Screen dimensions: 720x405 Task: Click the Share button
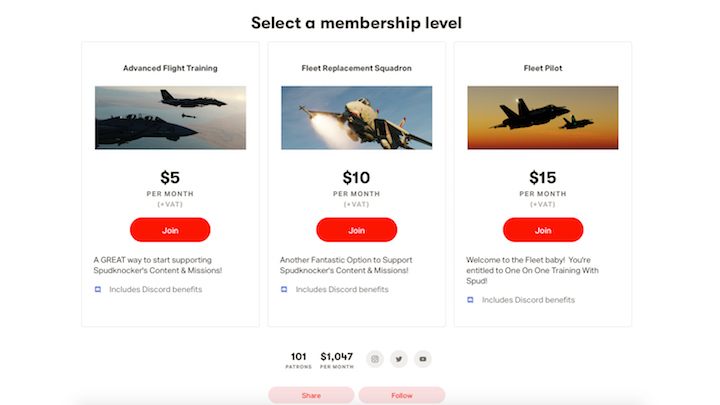(311, 395)
